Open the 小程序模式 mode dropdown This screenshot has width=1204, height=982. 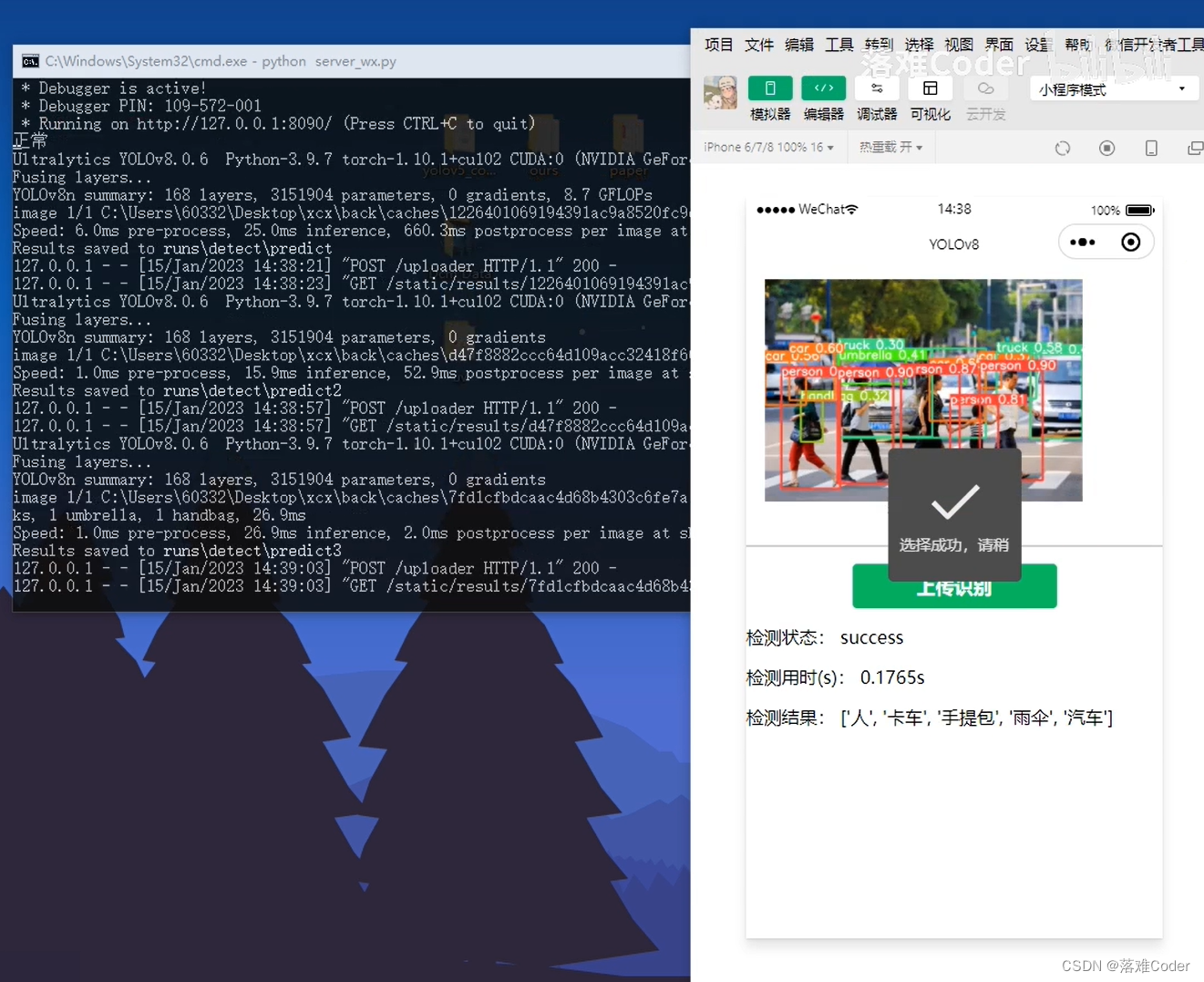click(1114, 88)
